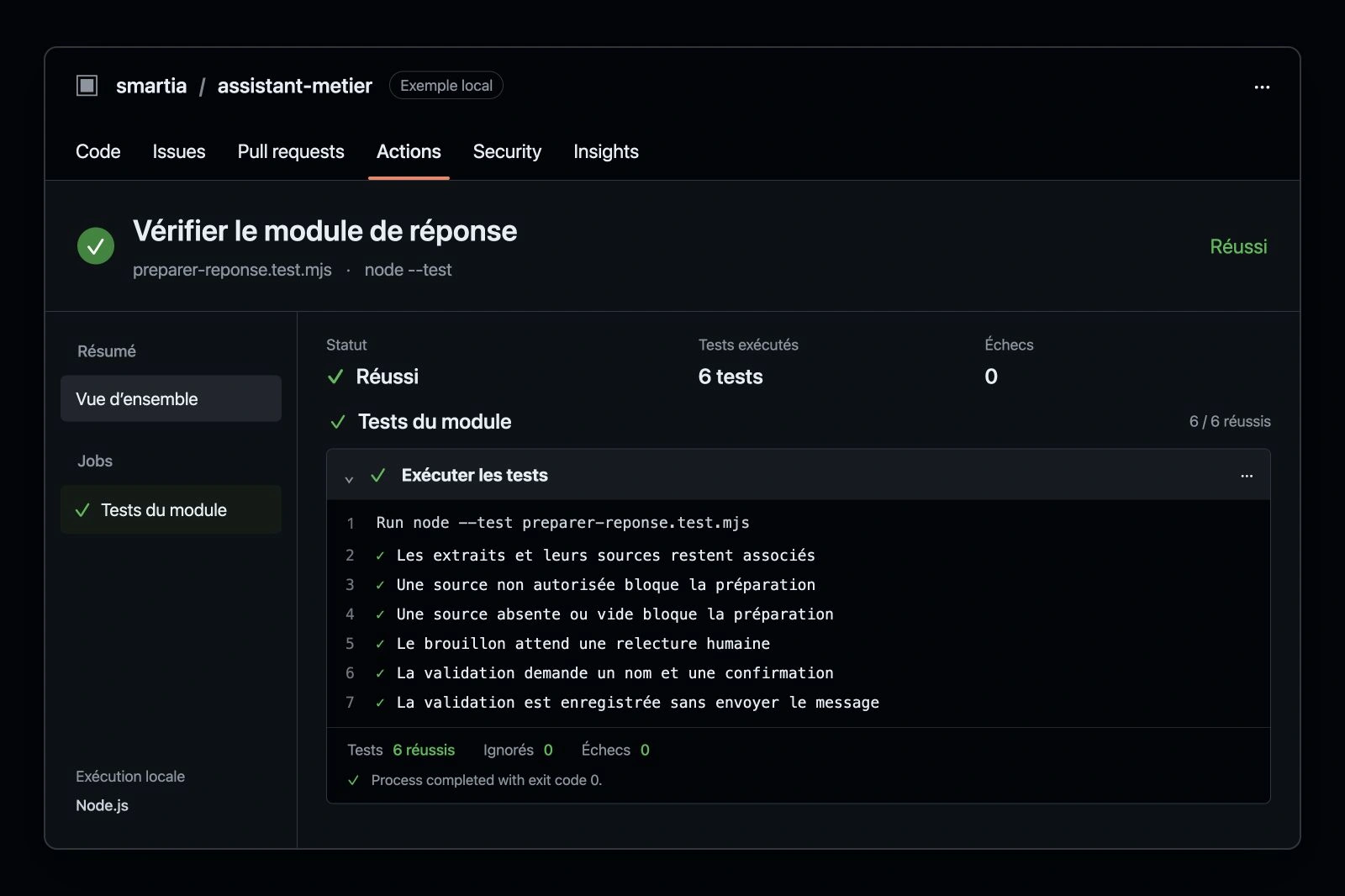Collapse the Exécuter les tests step chevron

[x=349, y=478]
